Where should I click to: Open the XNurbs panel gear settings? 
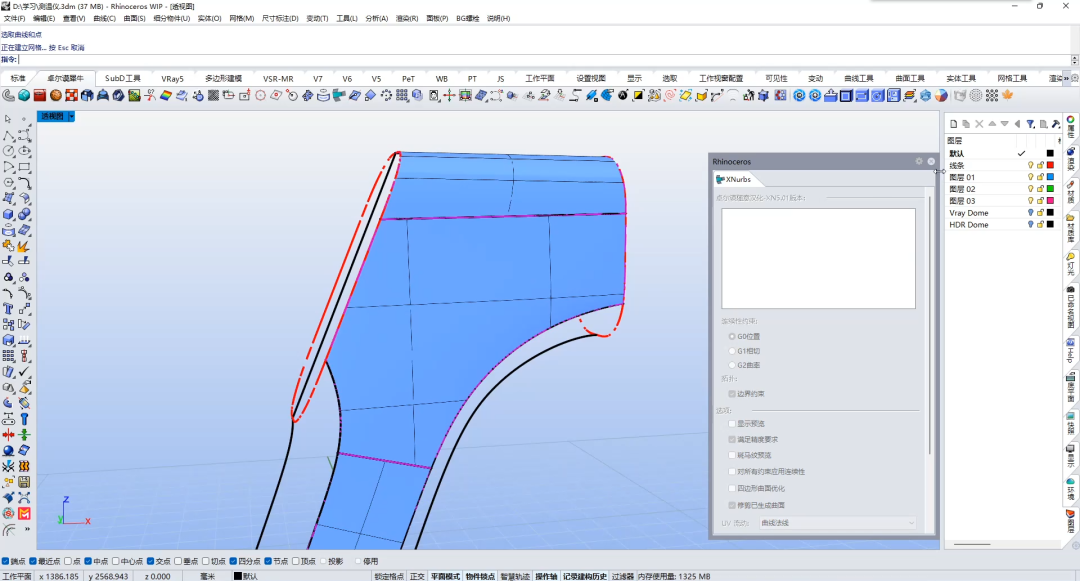tap(919, 161)
